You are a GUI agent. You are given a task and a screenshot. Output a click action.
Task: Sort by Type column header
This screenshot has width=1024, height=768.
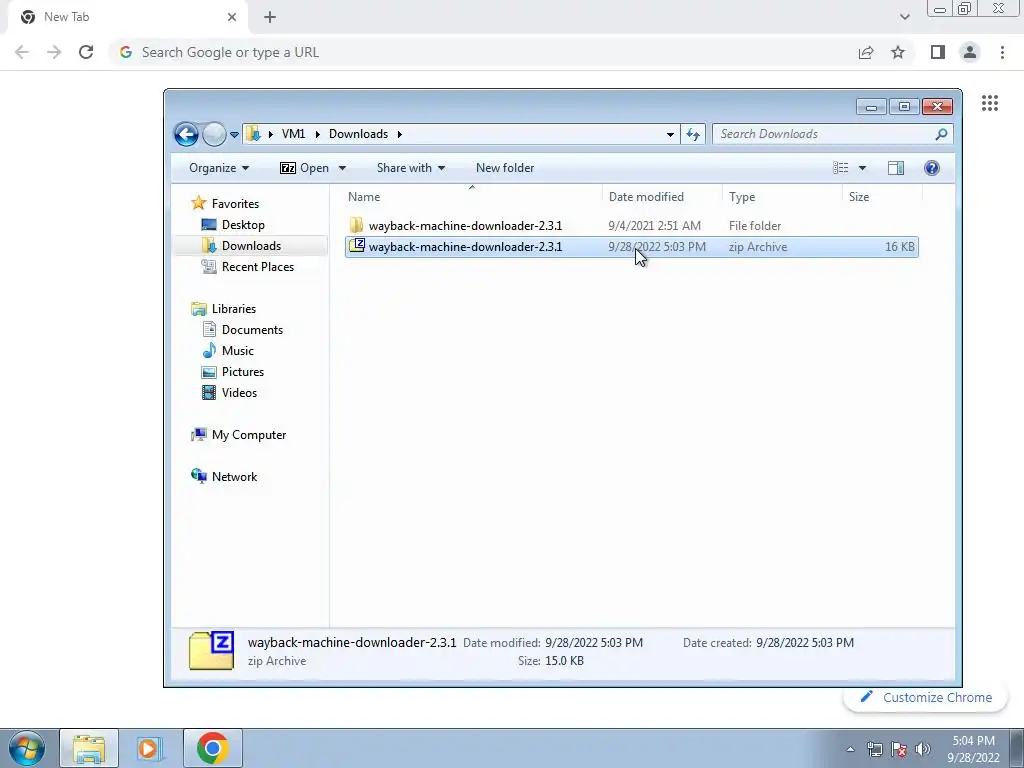coord(782,197)
